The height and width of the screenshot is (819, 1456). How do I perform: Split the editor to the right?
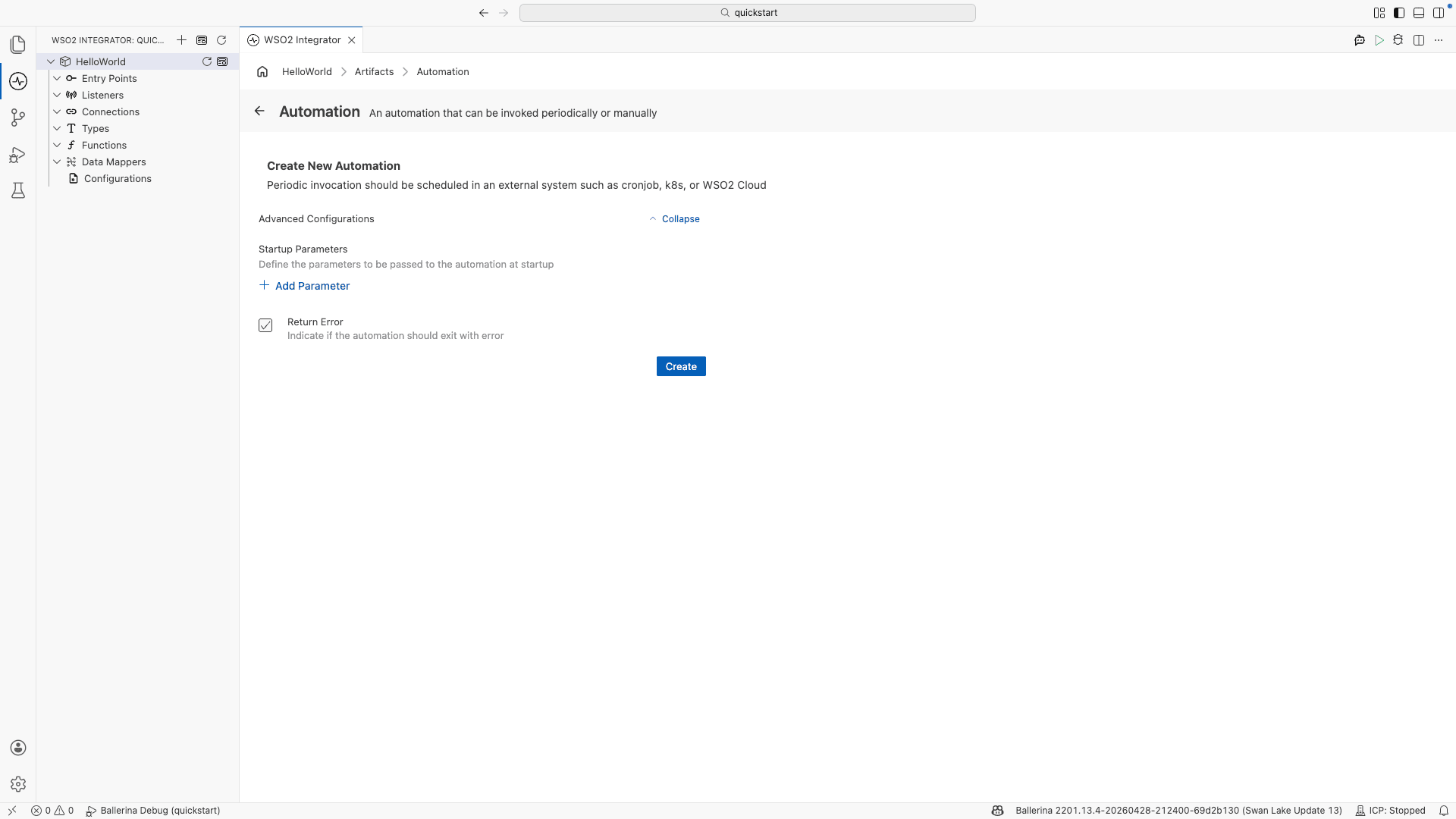(x=1419, y=40)
